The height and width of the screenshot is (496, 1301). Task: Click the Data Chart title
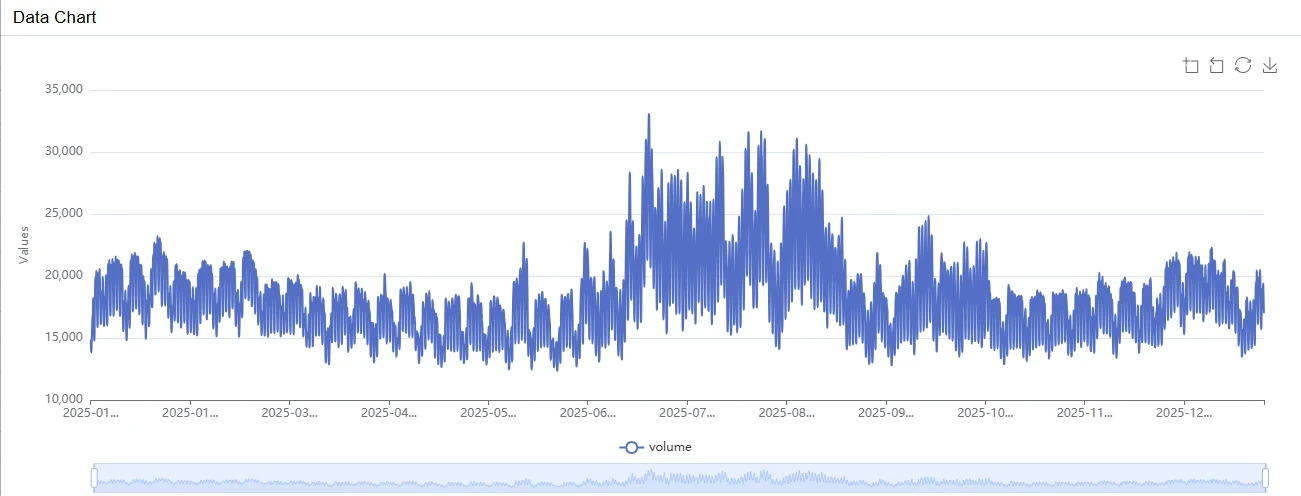[x=54, y=17]
